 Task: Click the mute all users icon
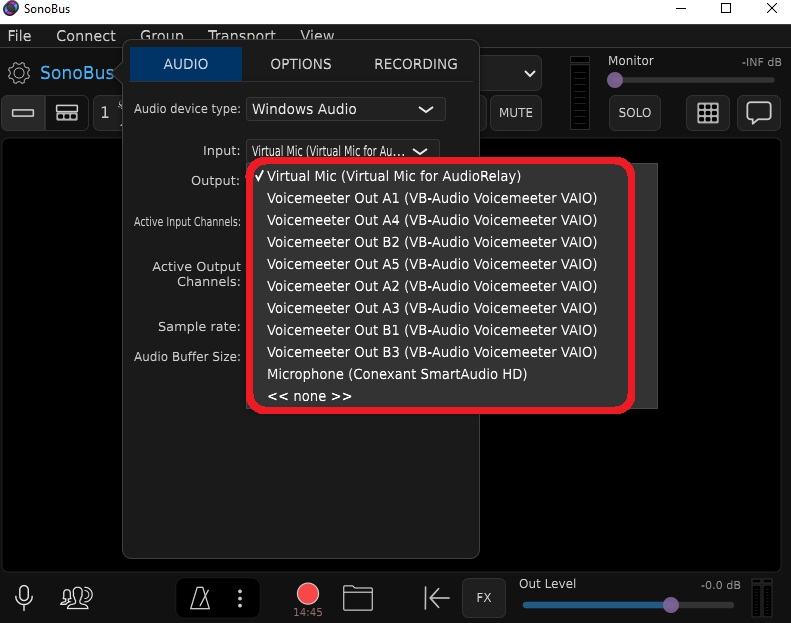pos(77,598)
